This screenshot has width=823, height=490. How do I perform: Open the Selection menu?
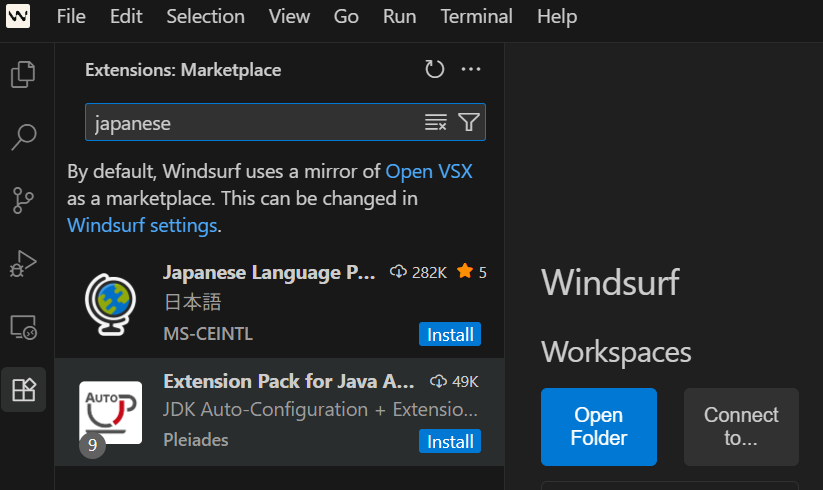click(205, 16)
